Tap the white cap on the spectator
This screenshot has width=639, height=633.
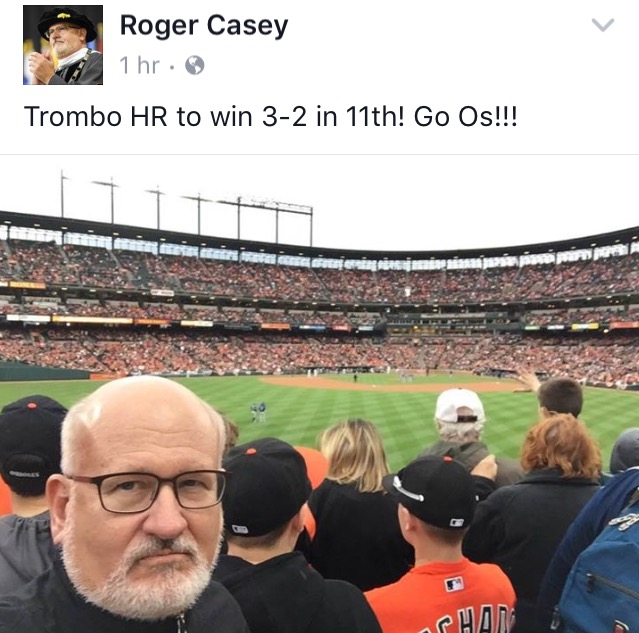[459, 406]
